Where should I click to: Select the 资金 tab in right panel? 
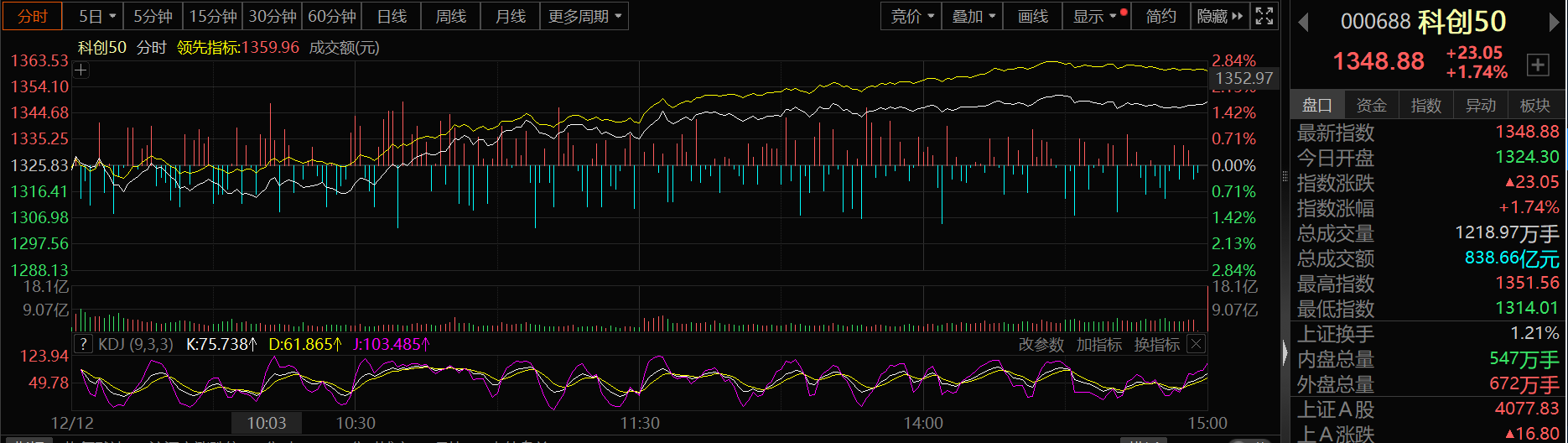point(1371,105)
